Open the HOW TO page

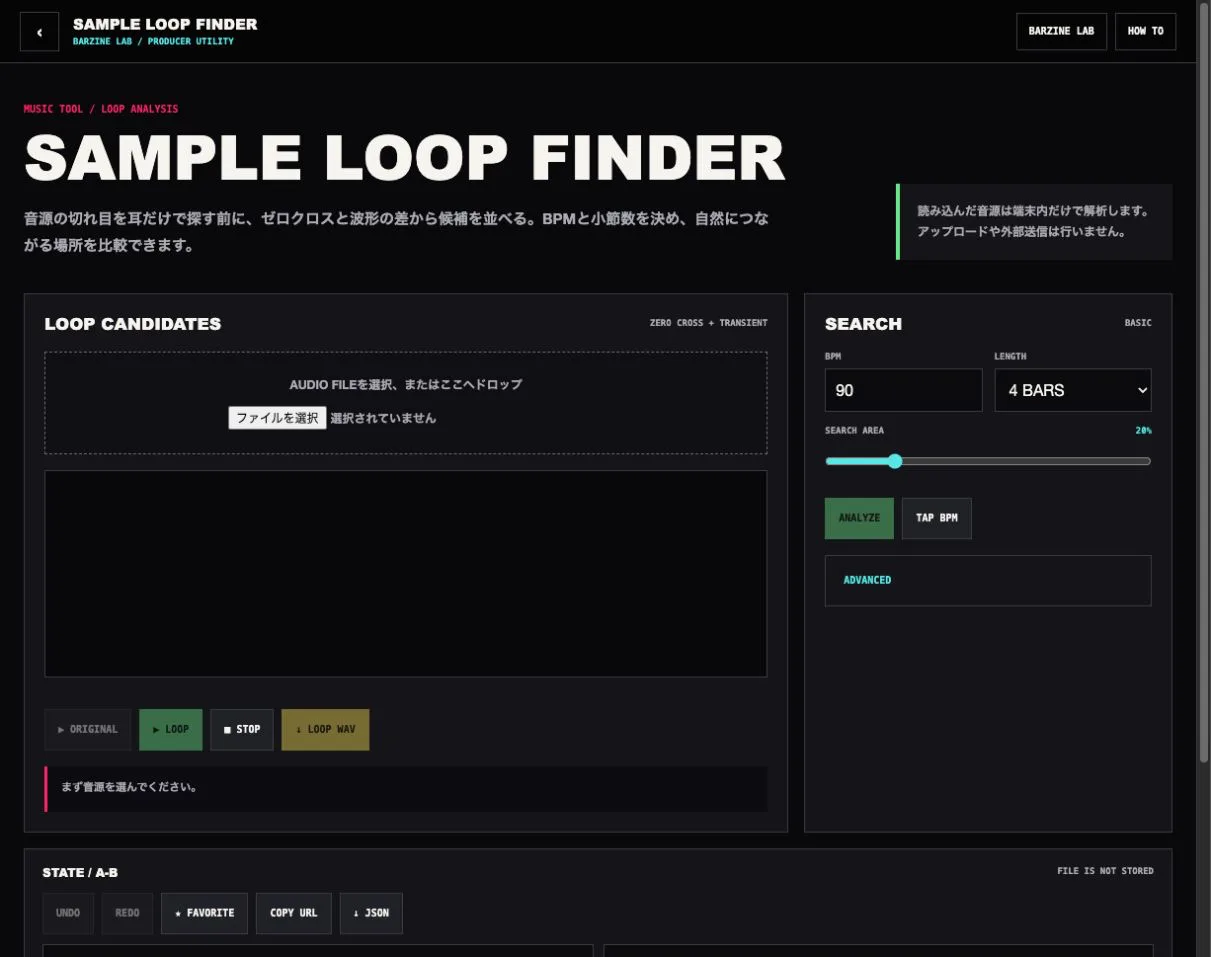click(1145, 31)
